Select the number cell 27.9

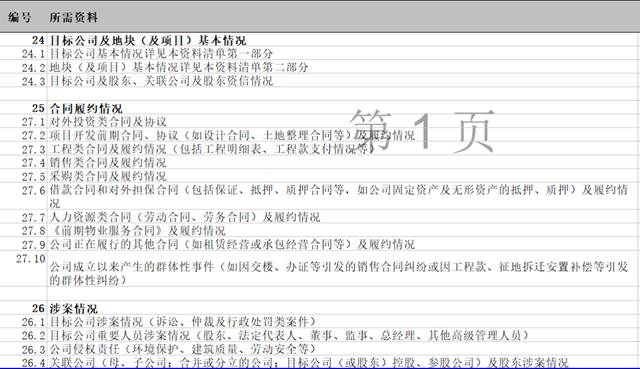pos(33,245)
